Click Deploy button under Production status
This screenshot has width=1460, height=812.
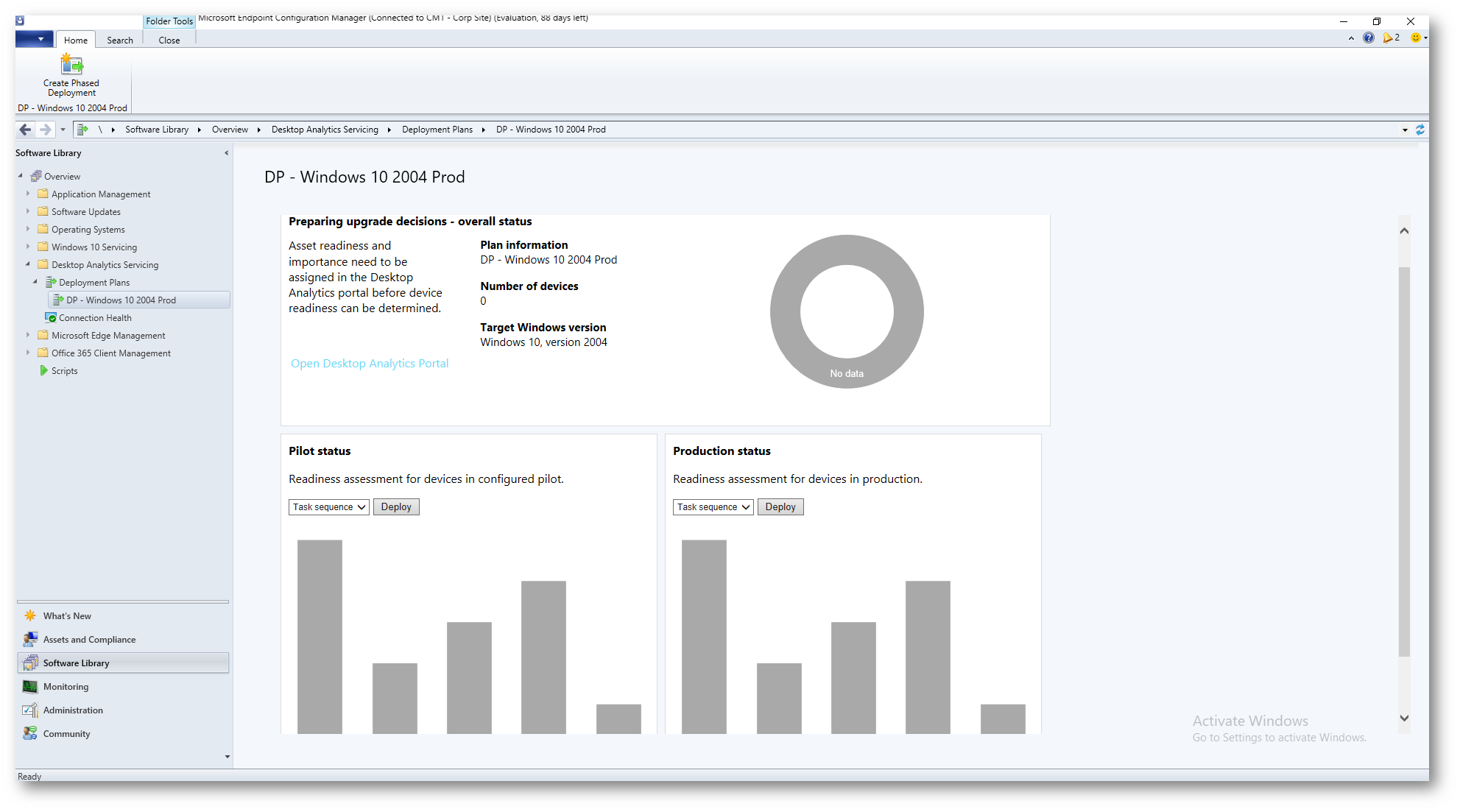point(780,507)
